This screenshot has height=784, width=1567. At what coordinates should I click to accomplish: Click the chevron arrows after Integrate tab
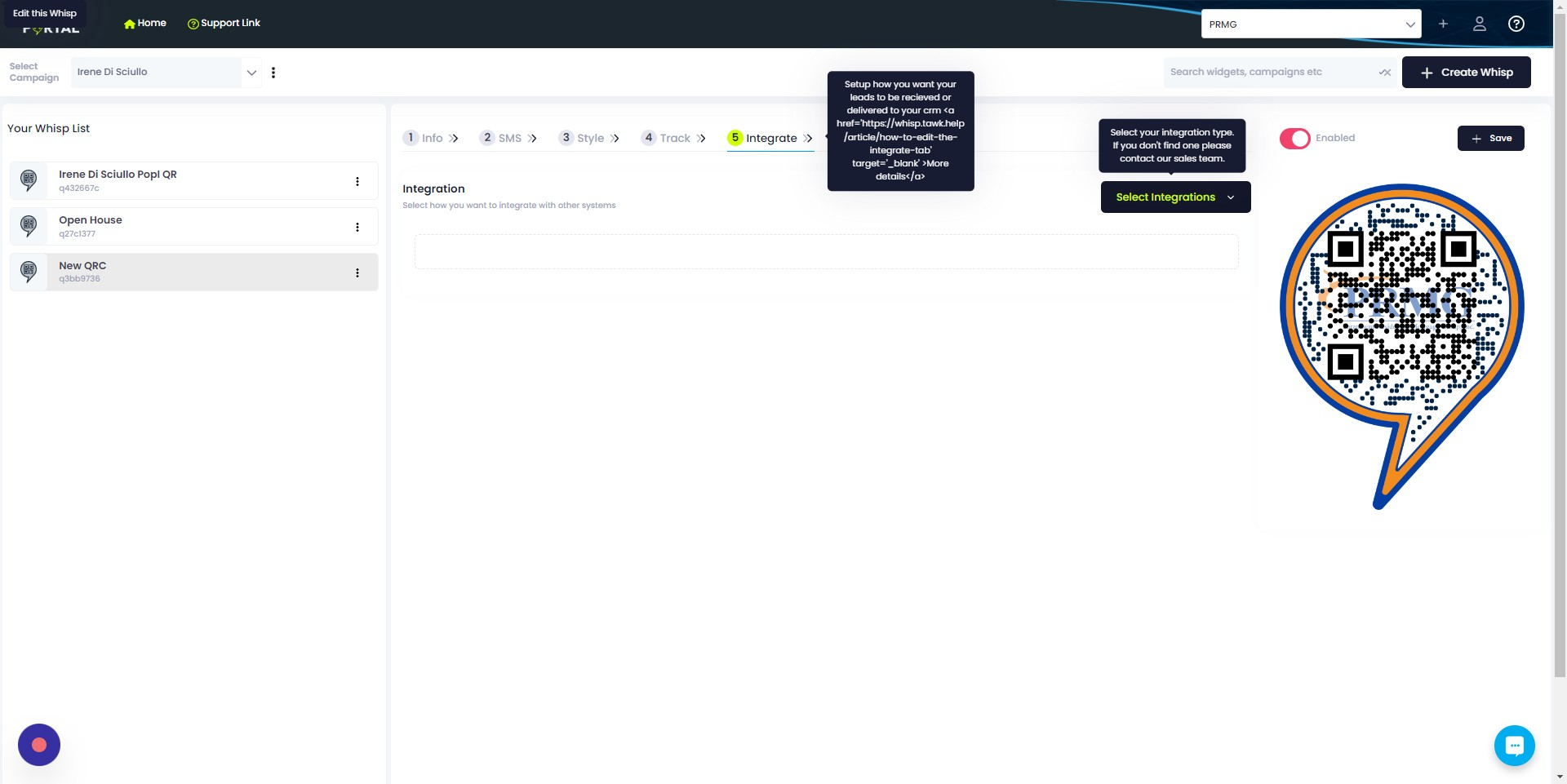click(808, 138)
